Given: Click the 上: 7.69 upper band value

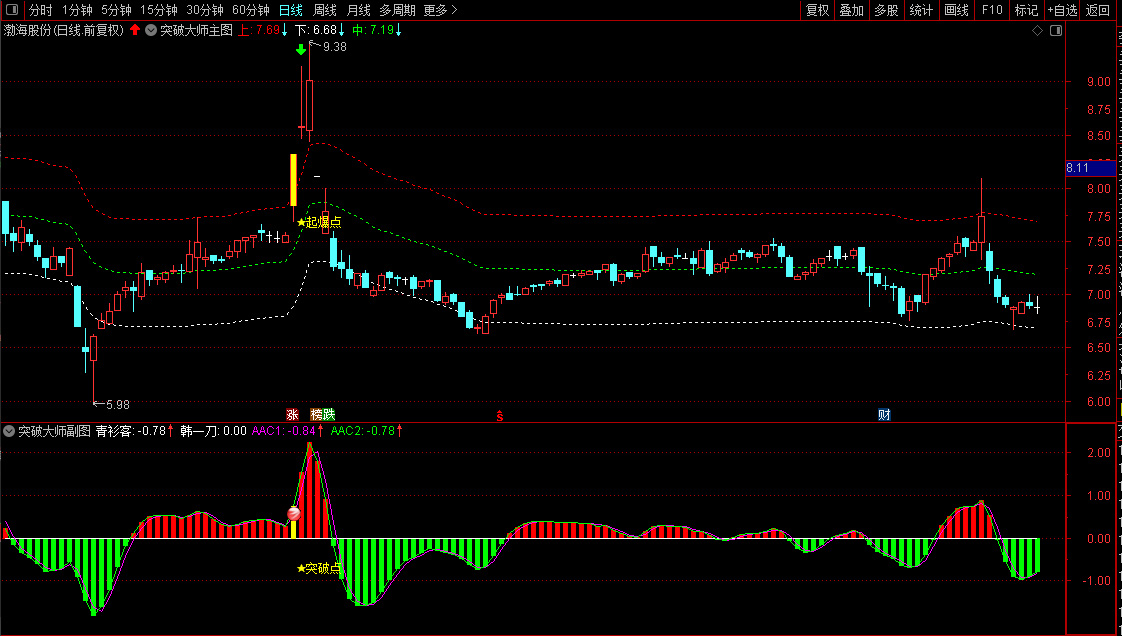Looking at the screenshot, I should (263, 30).
